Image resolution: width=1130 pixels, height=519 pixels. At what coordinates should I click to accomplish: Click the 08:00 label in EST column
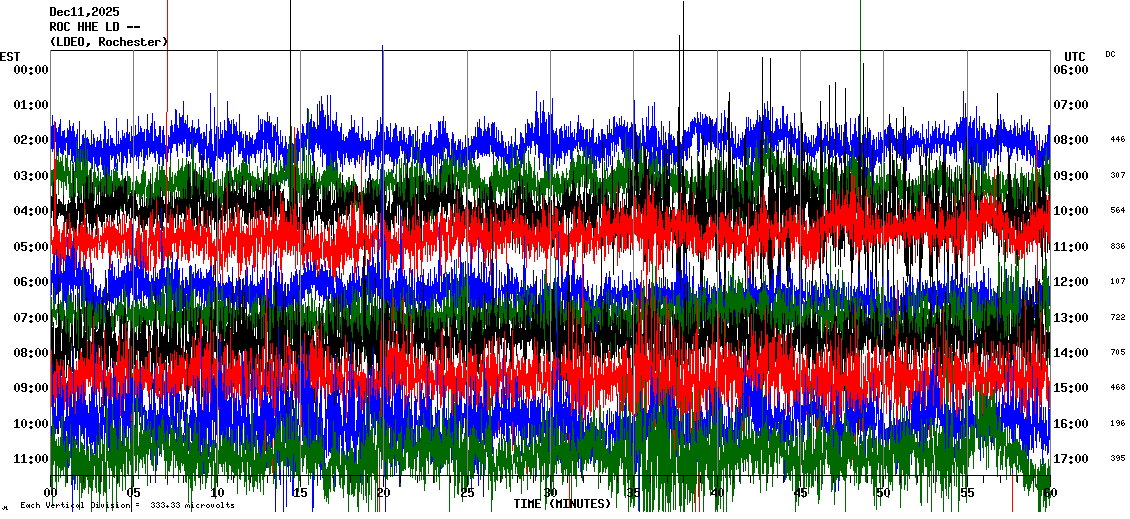pyautogui.click(x=31, y=352)
